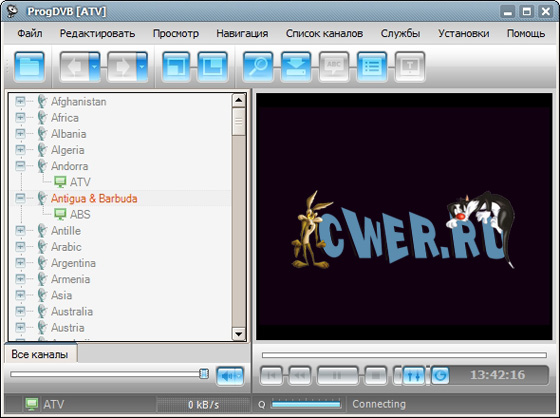
Task: Toggle mute with the speaker button
Action: 230,376
